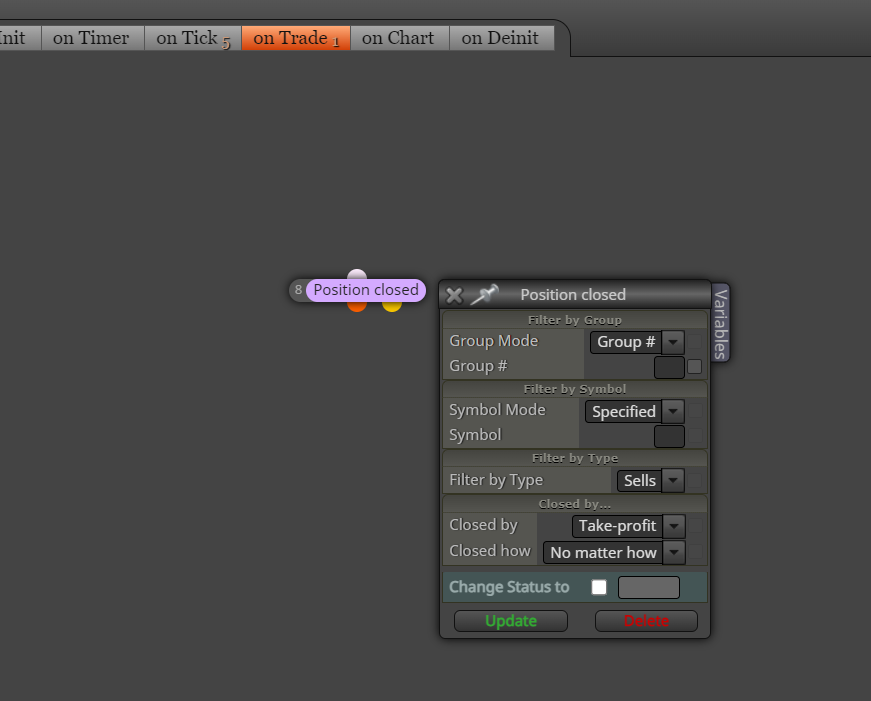Click the Filter by Symbol section header
Viewport: 871px width, 701px height.
tap(574, 389)
